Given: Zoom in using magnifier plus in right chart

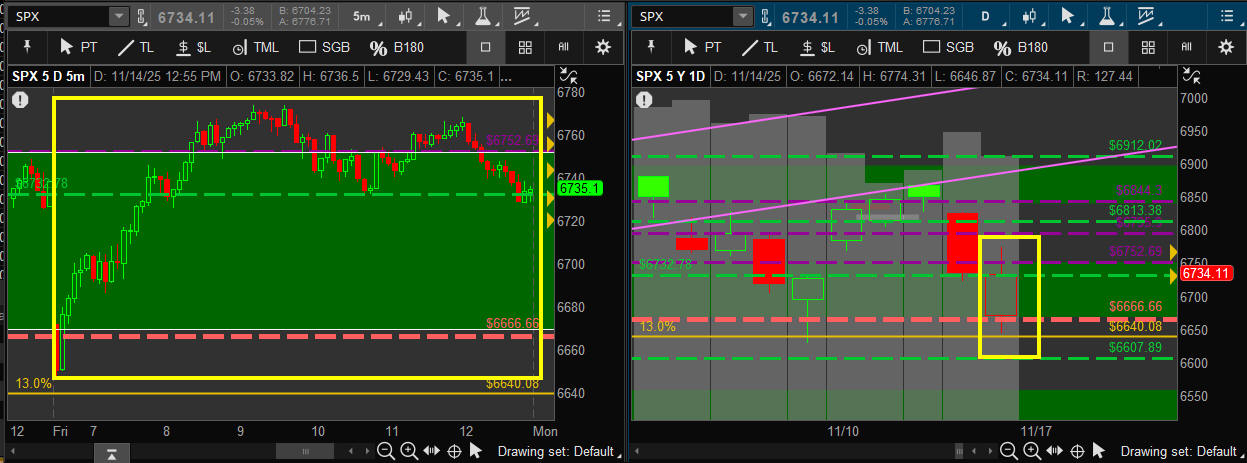Looking at the screenshot, I should coord(1032,451).
